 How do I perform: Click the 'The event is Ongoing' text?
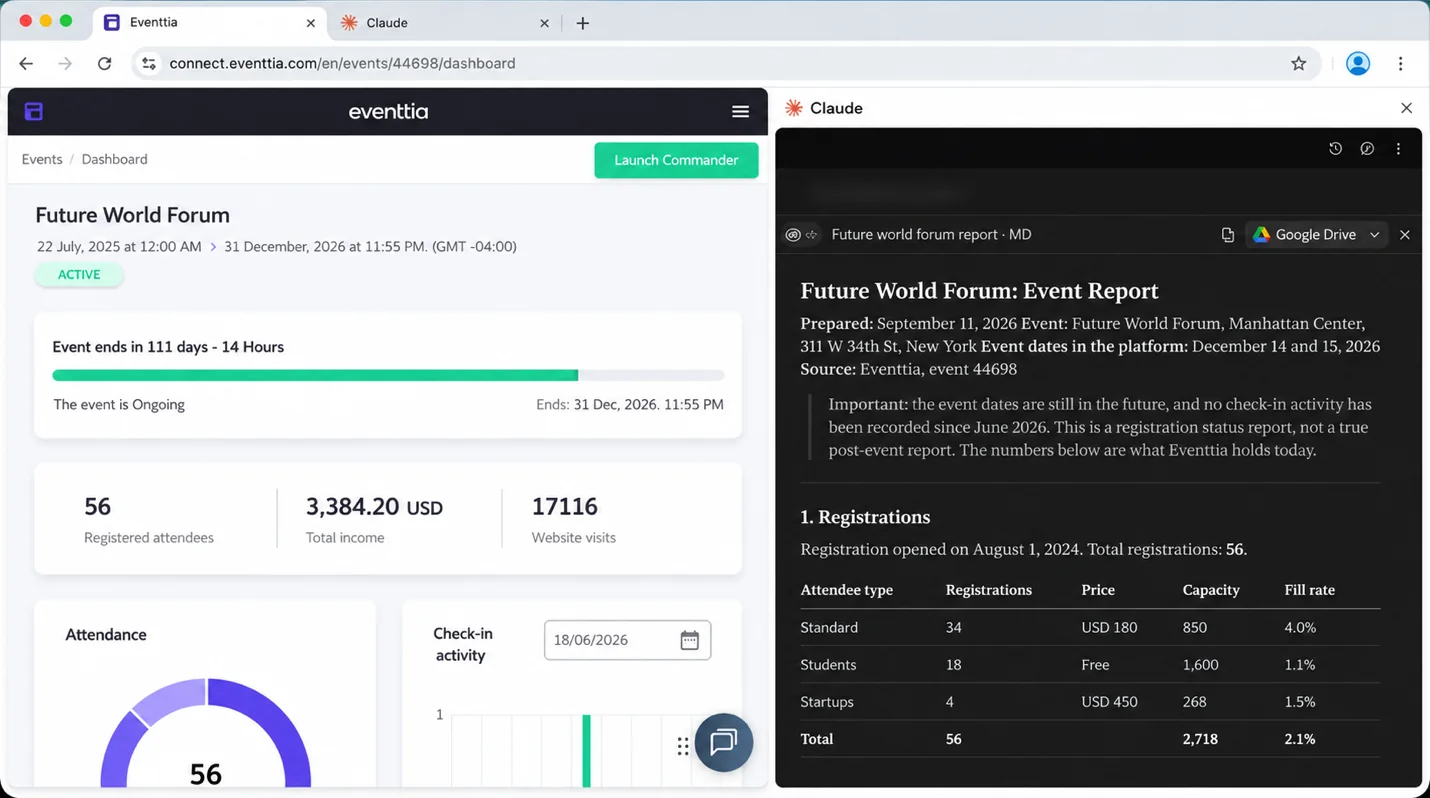[x=119, y=405]
